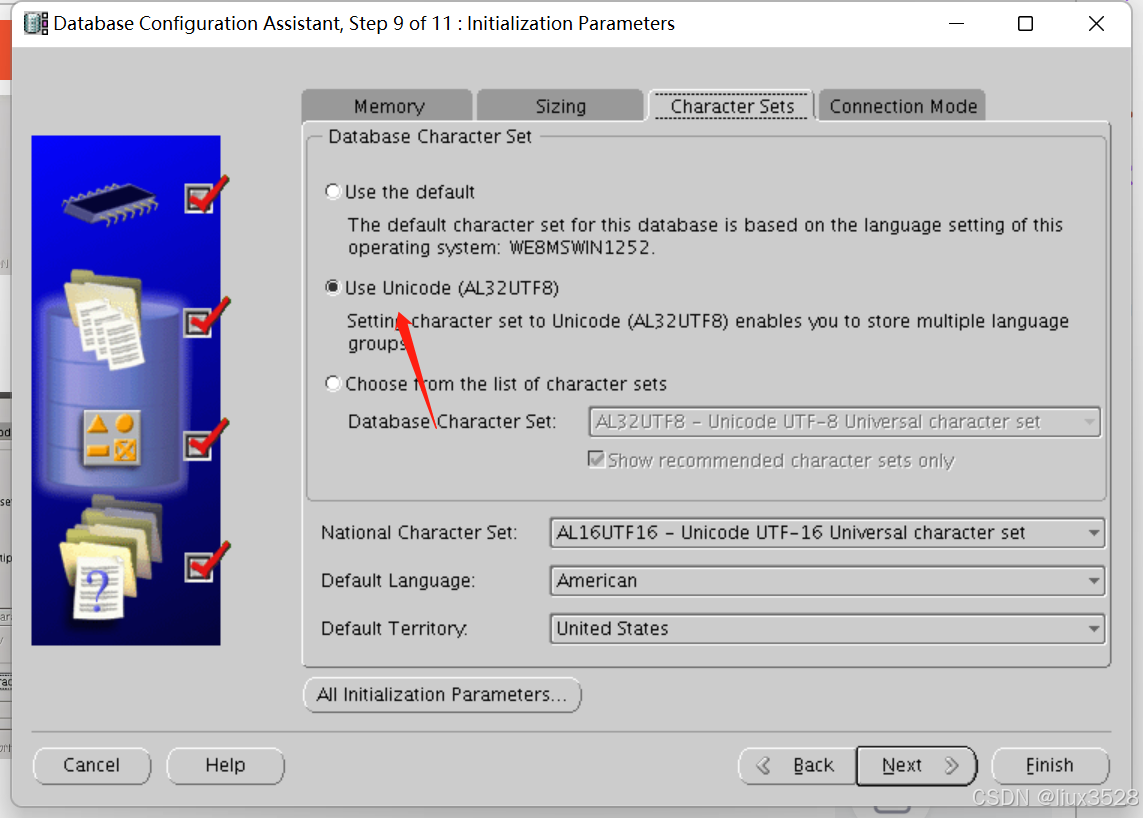Go Back to the previous step
Screen dimensions: 1143x818
pos(797,765)
